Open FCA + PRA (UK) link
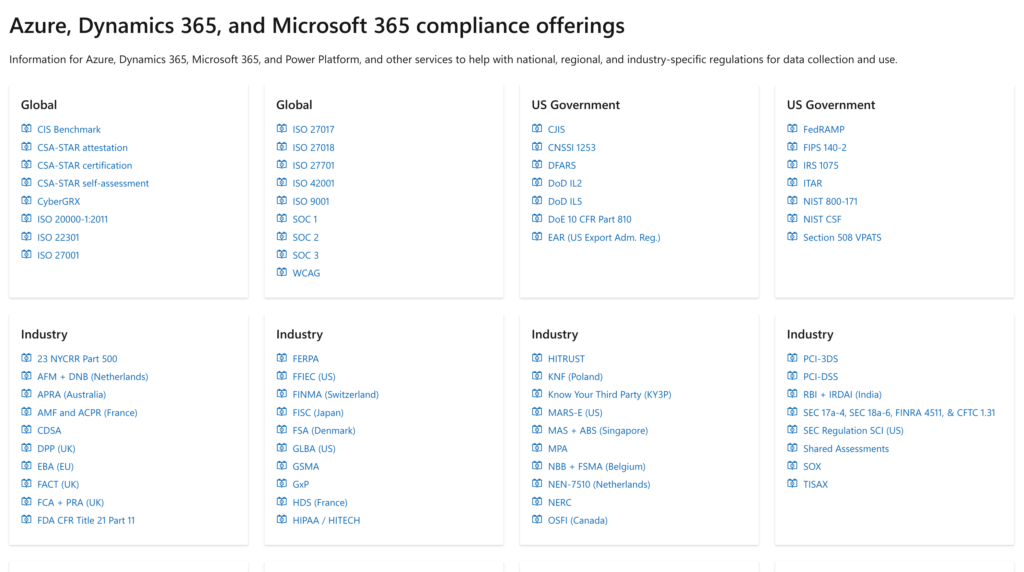1024x572 pixels. (71, 502)
